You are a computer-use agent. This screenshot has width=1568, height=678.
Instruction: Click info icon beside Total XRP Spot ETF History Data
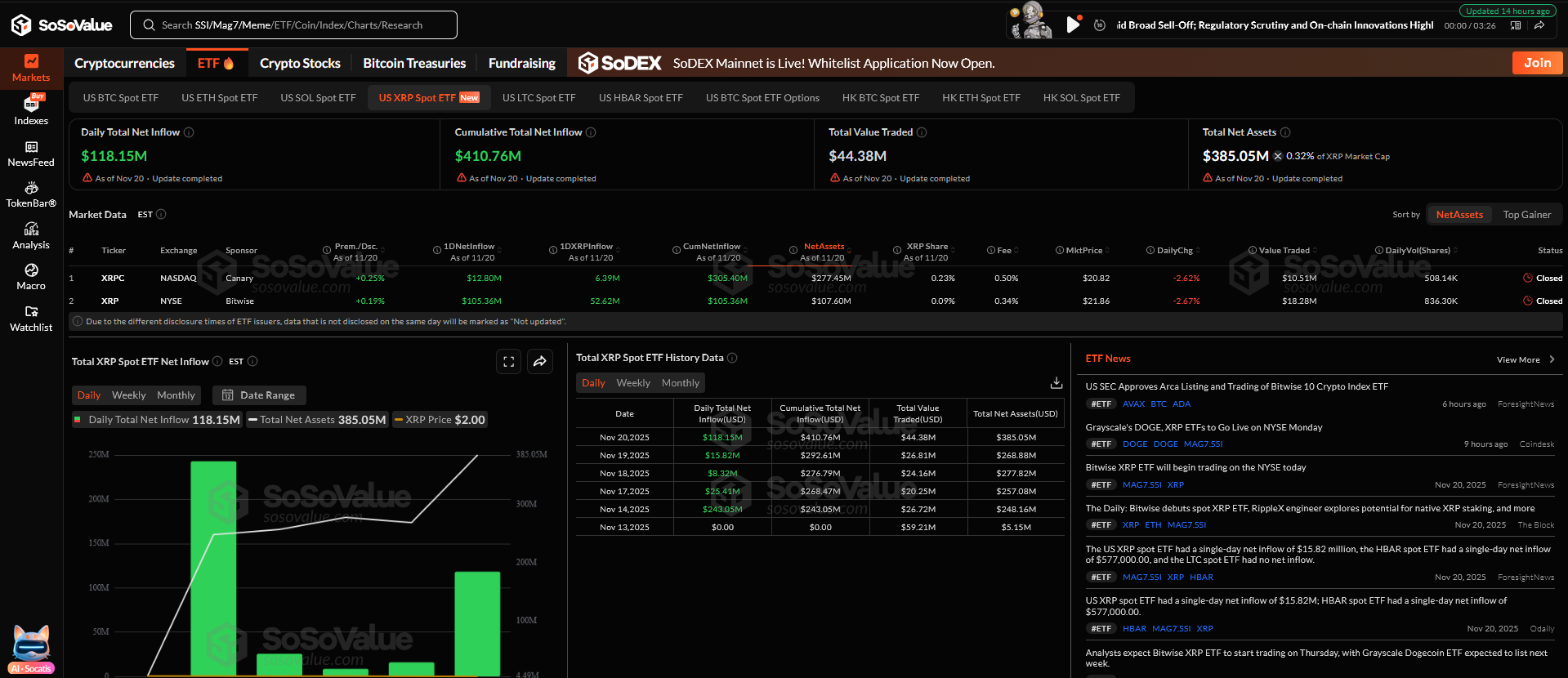(732, 358)
